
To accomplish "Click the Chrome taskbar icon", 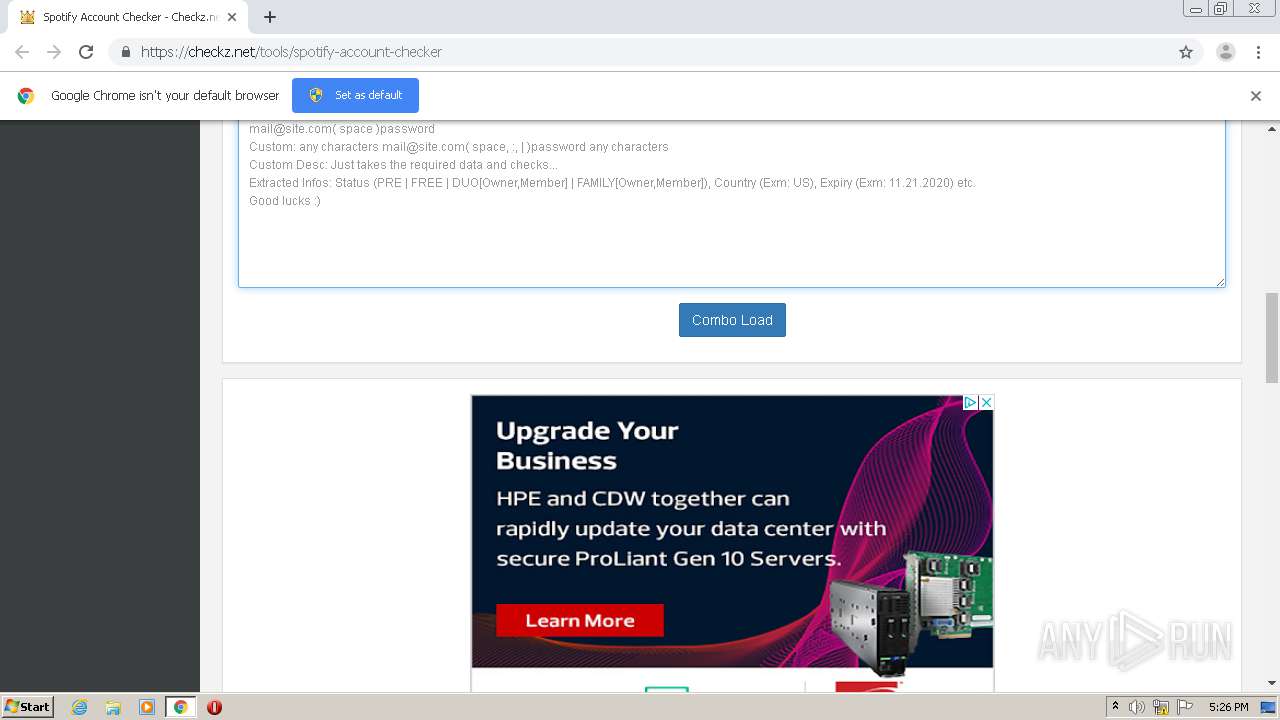I will pos(180,707).
